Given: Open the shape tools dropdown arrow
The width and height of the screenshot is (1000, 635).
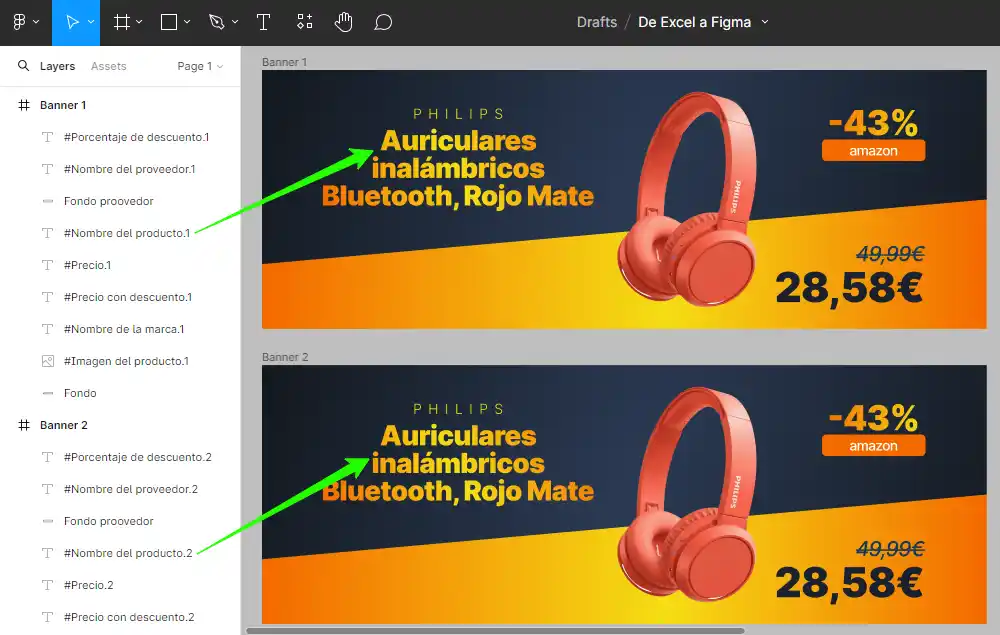Looking at the screenshot, I should click(186, 22).
